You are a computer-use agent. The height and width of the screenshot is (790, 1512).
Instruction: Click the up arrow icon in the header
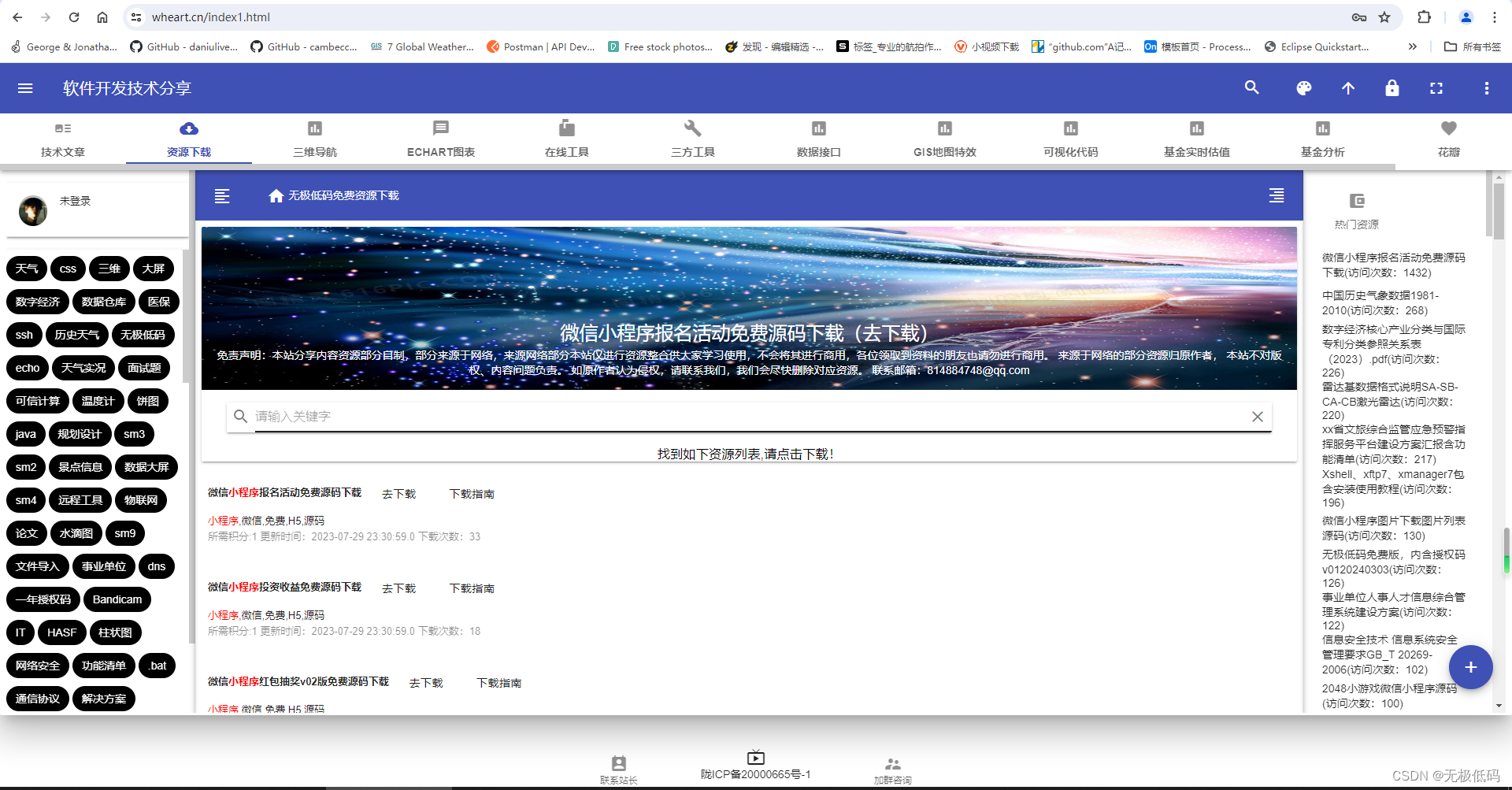click(1348, 88)
